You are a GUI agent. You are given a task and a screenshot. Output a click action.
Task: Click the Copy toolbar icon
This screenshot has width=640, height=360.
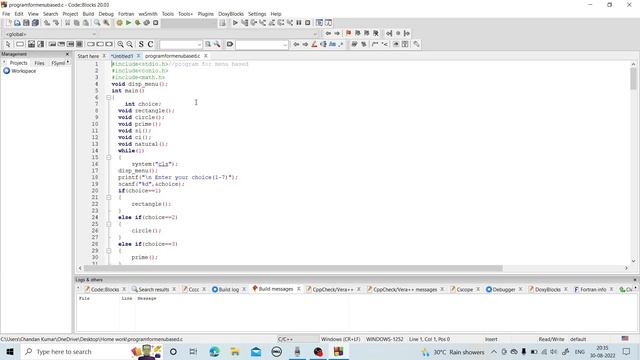[x=76, y=23]
